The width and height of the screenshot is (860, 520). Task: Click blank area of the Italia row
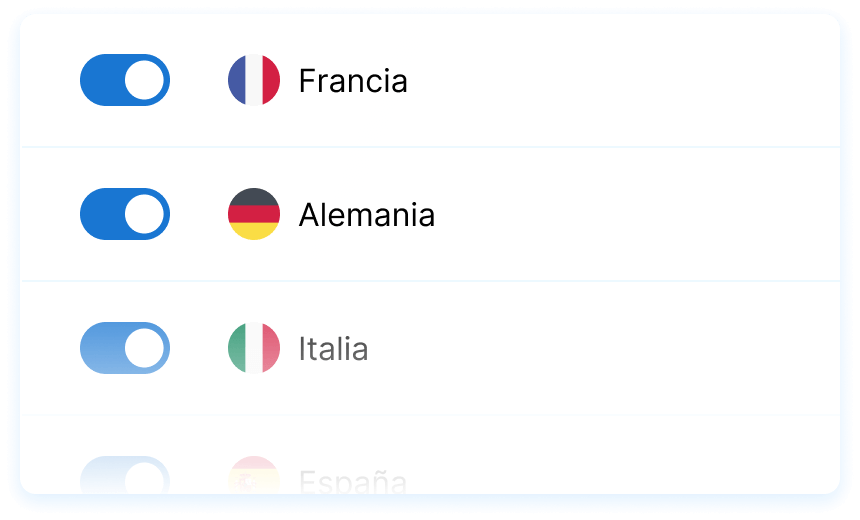[620, 348]
